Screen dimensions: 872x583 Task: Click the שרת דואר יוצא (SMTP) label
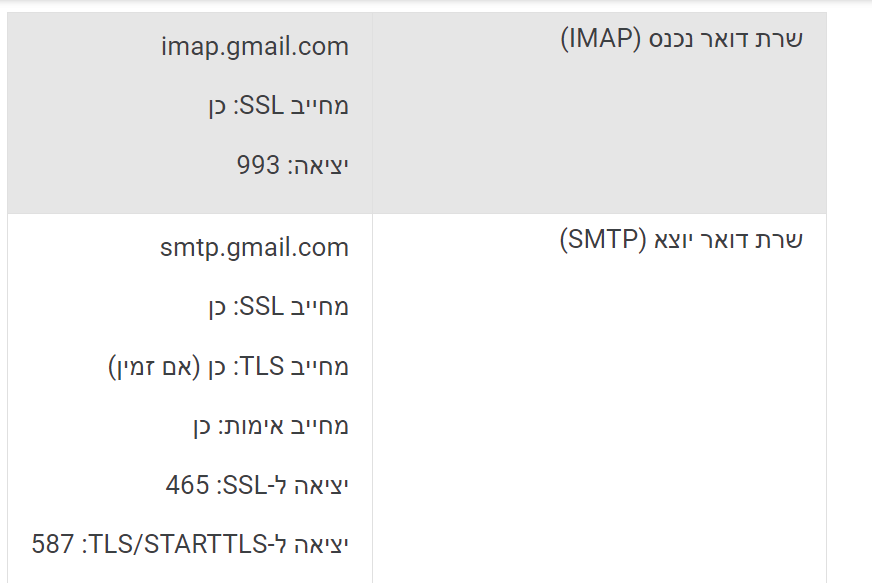tap(680, 240)
